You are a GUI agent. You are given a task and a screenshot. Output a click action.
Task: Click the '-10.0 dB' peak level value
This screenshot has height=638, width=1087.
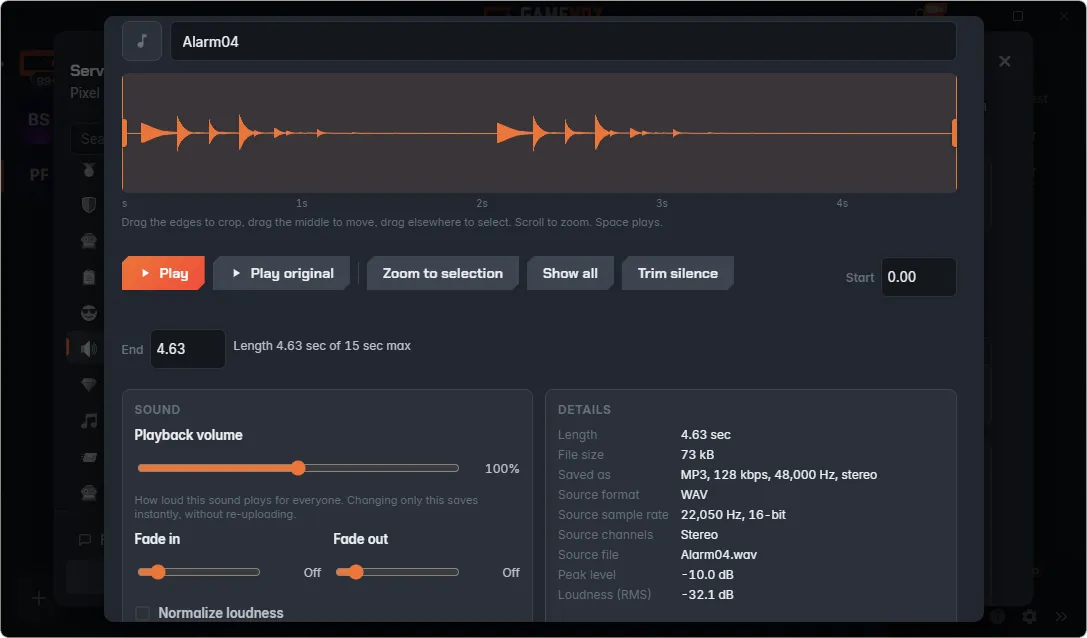[x=707, y=575]
